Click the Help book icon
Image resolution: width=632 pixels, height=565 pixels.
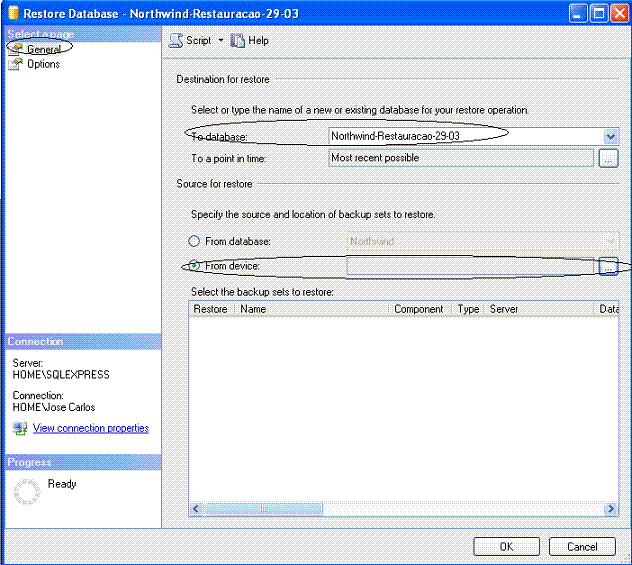pyautogui.click(x=237, y=40)
